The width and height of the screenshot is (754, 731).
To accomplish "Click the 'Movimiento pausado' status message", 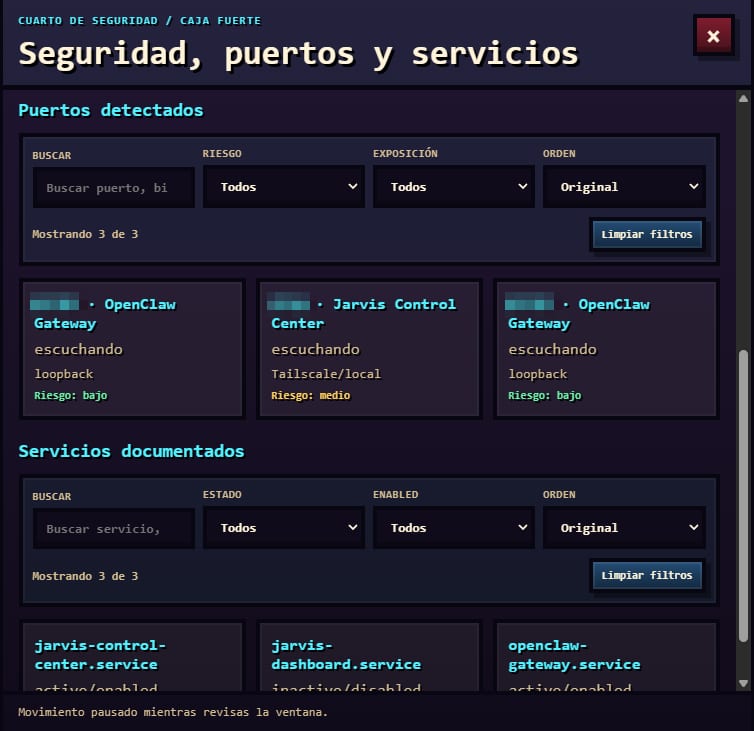I will point(173,712).
